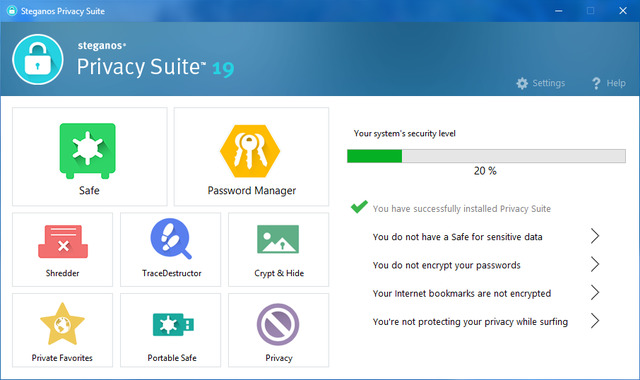Click the 'Password Manager' tile label

point(252,191)
